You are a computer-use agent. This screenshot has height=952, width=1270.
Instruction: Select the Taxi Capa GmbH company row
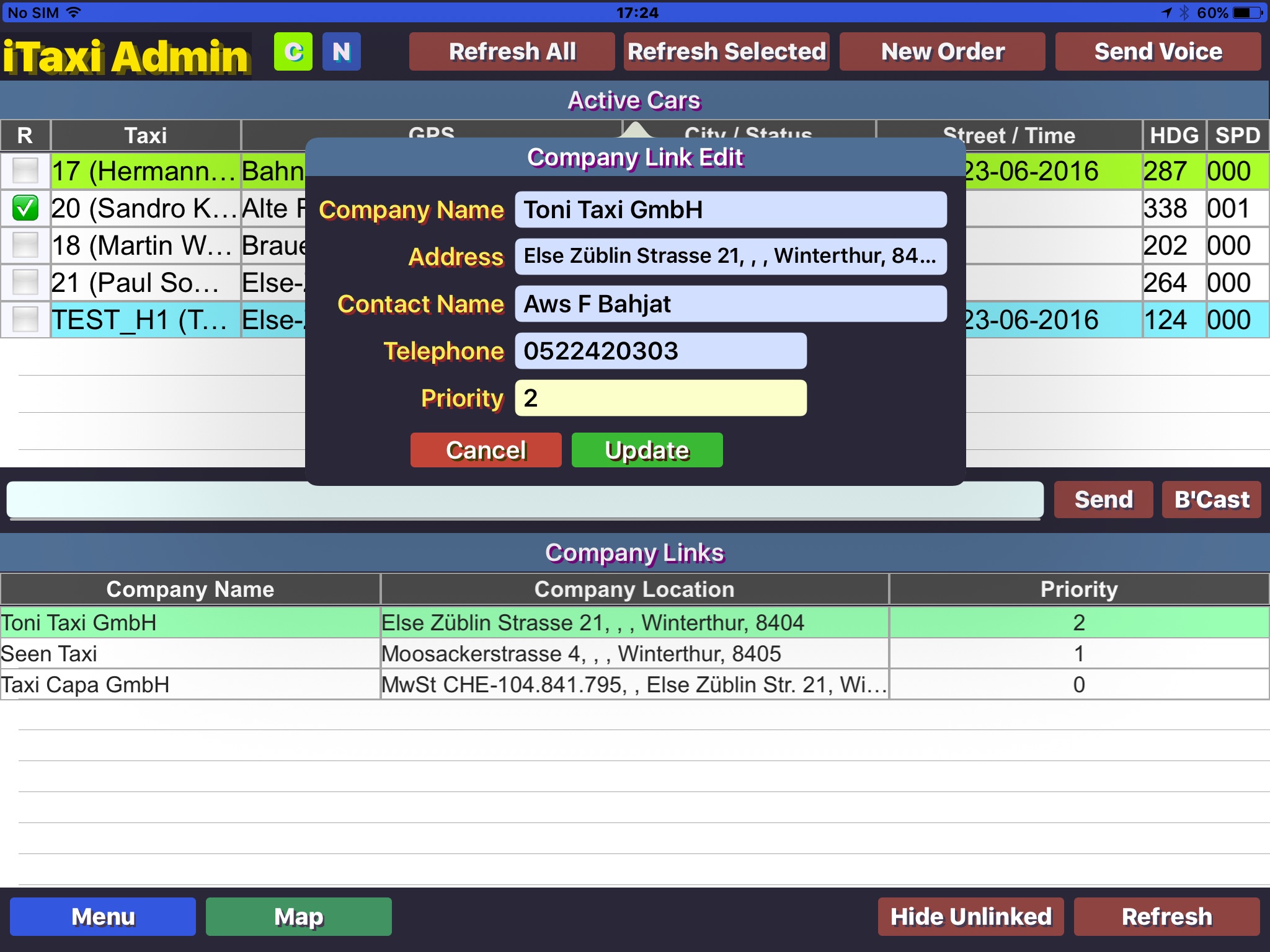coord(635,684)
